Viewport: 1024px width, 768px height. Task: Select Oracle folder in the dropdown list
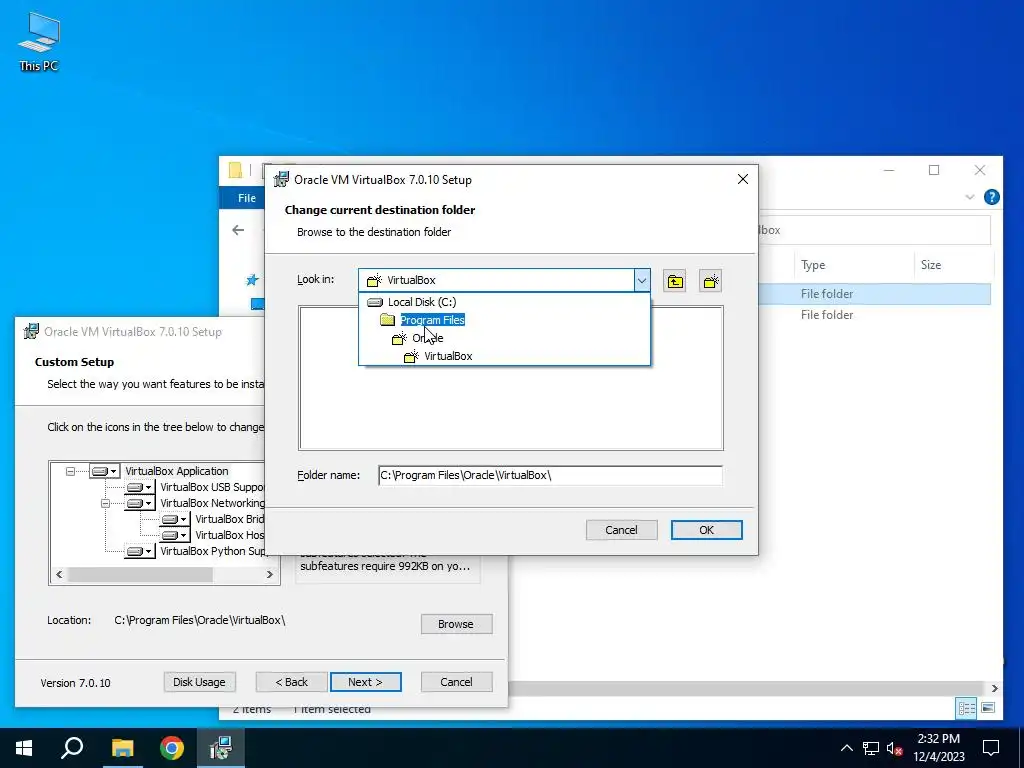pyautogui.click(x=428, y=338)
